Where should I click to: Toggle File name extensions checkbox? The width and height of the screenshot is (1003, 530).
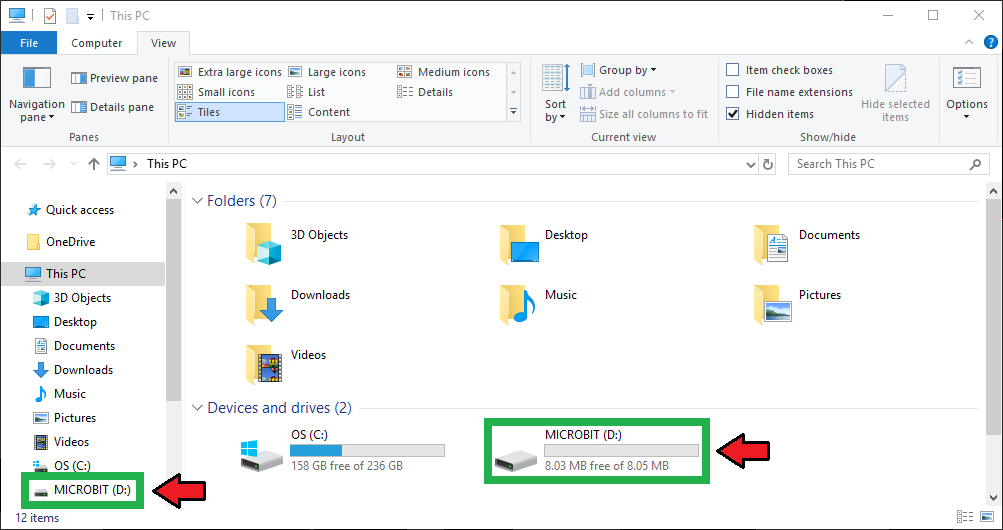733,92
